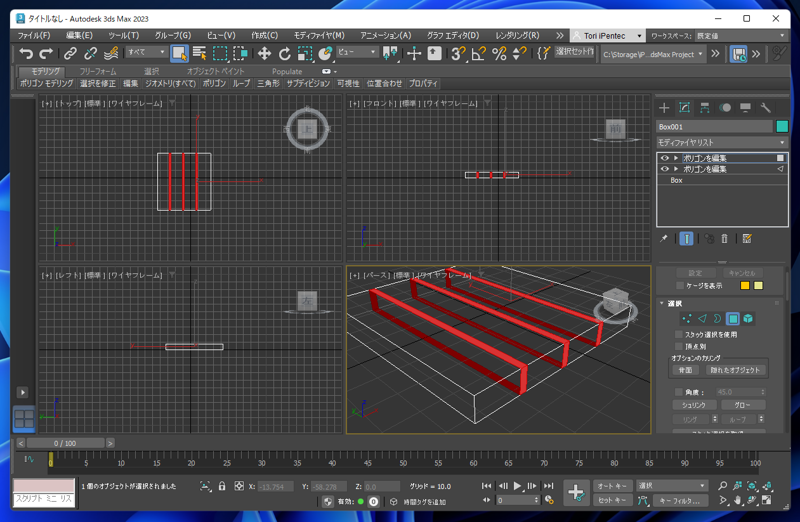This screenshot has height=522, width=800.
Task: Expand the top ポリゴンを編集 modifier arrow
Action: [676, 158]
